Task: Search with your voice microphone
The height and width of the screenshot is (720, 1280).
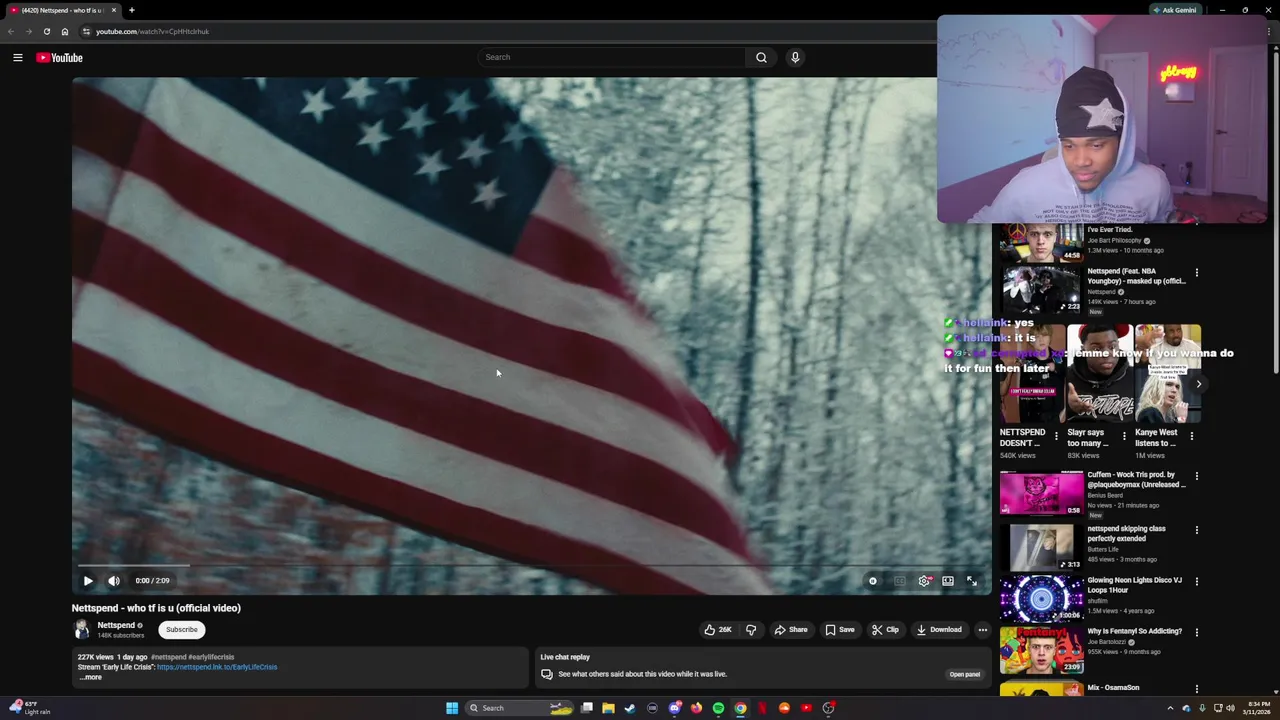Action: [795, 57]
